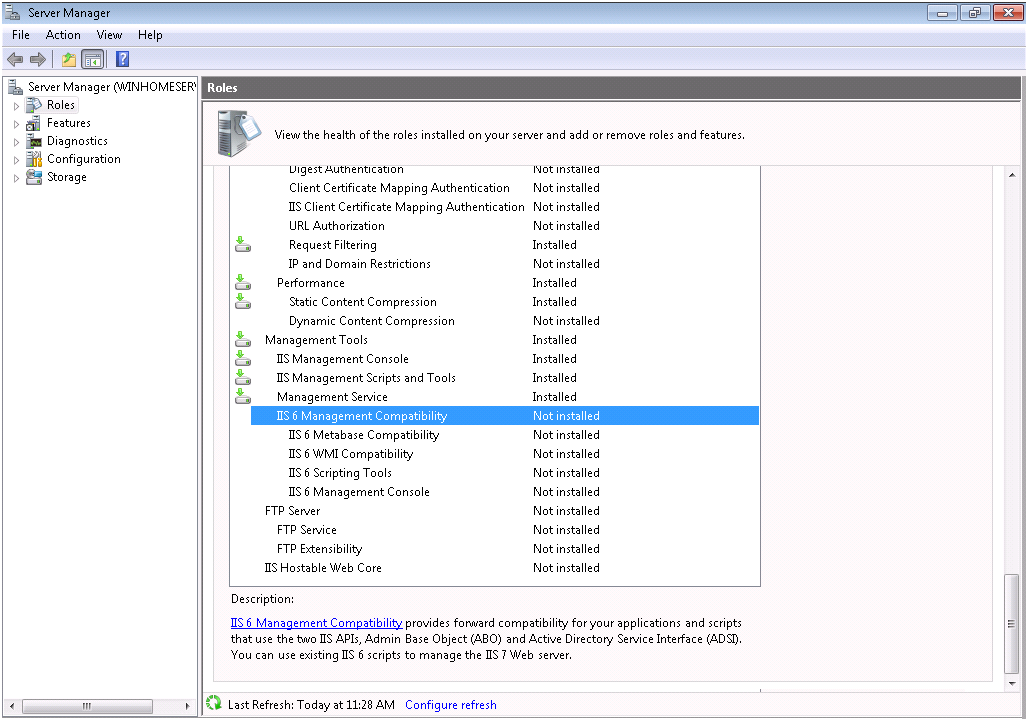Expand the Roles tree node
Image resolution: width=1028 pixels, height=721 pixels.
click(16, 105)
